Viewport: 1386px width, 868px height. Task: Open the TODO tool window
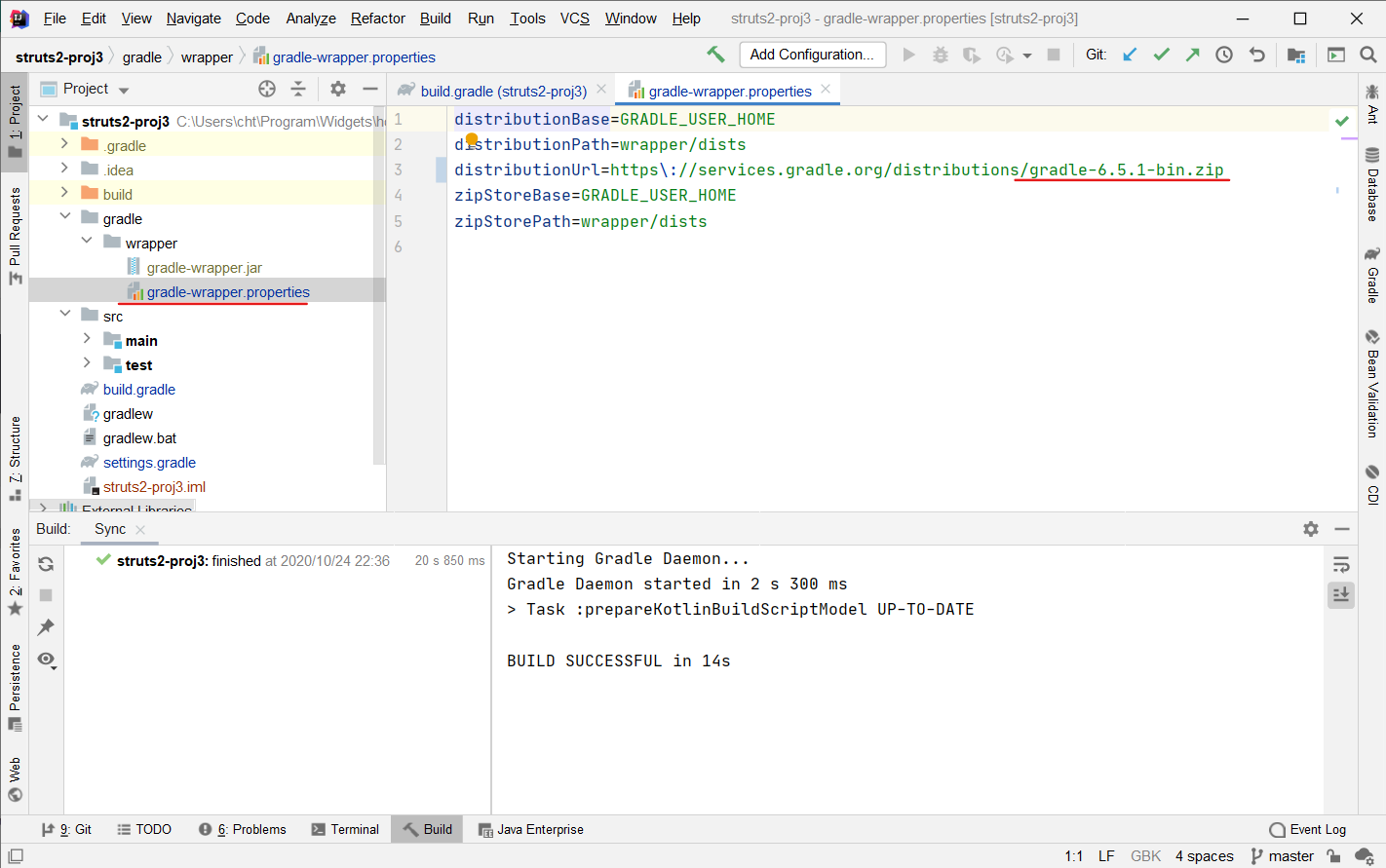(x=144, y=829)
